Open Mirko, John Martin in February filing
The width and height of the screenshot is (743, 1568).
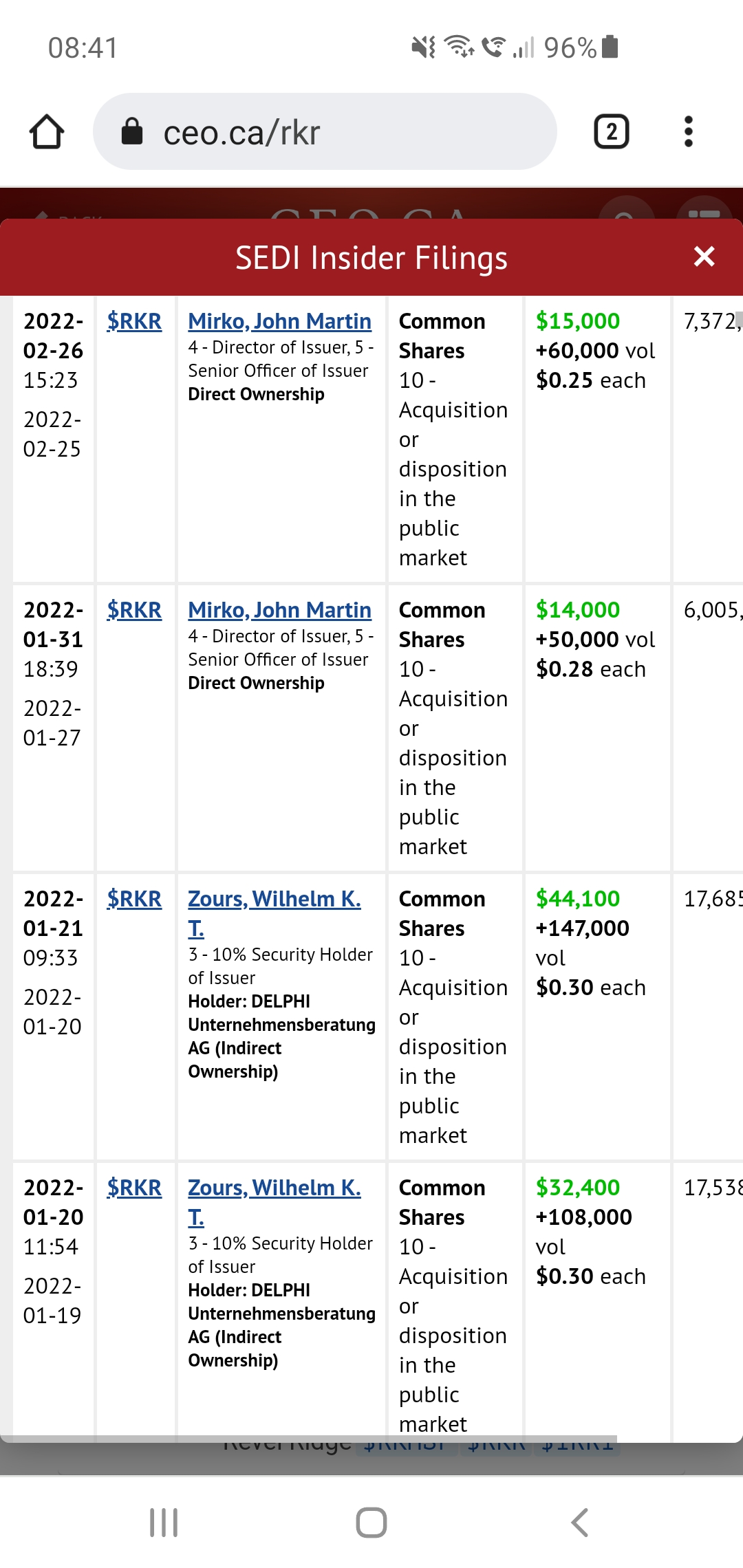tap(279, 321)
